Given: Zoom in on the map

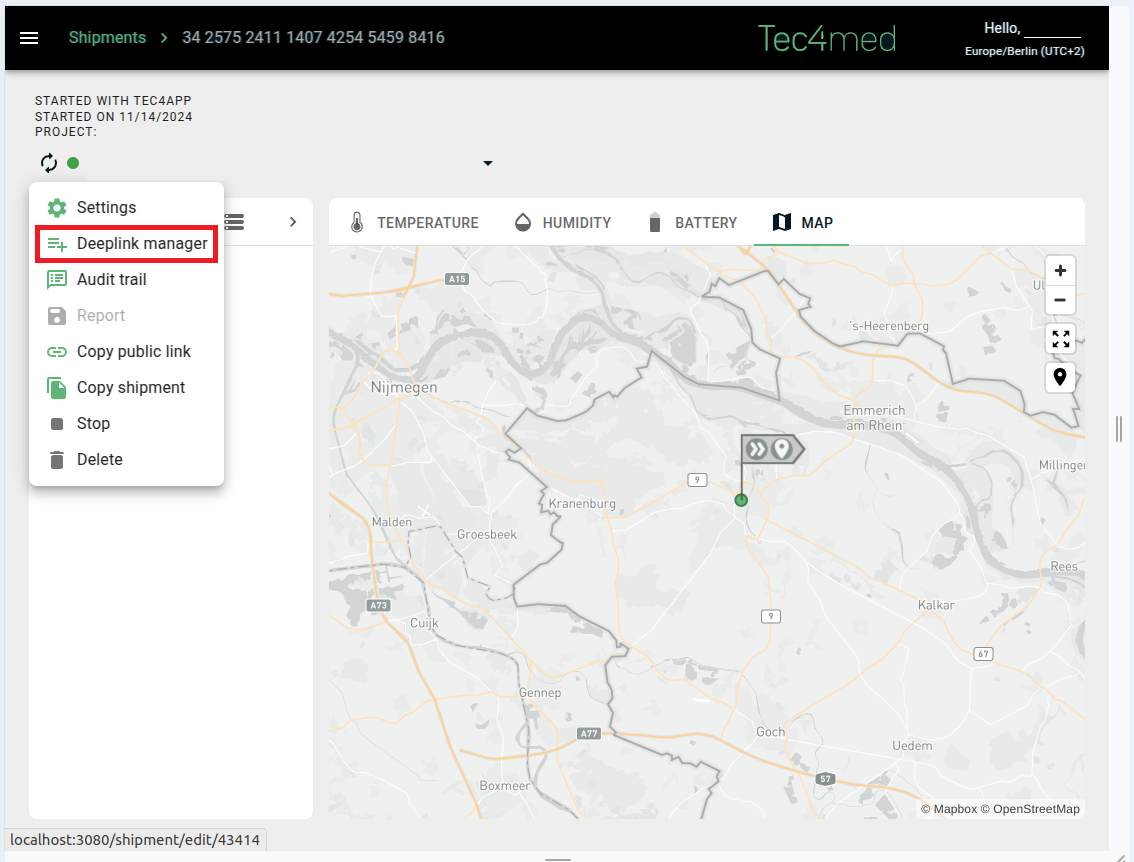Looking at the screenshot, I should pos(1060,271).
